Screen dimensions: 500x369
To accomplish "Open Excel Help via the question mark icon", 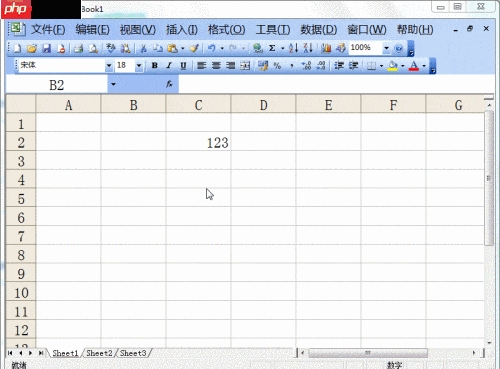I will tap(398, 49).
